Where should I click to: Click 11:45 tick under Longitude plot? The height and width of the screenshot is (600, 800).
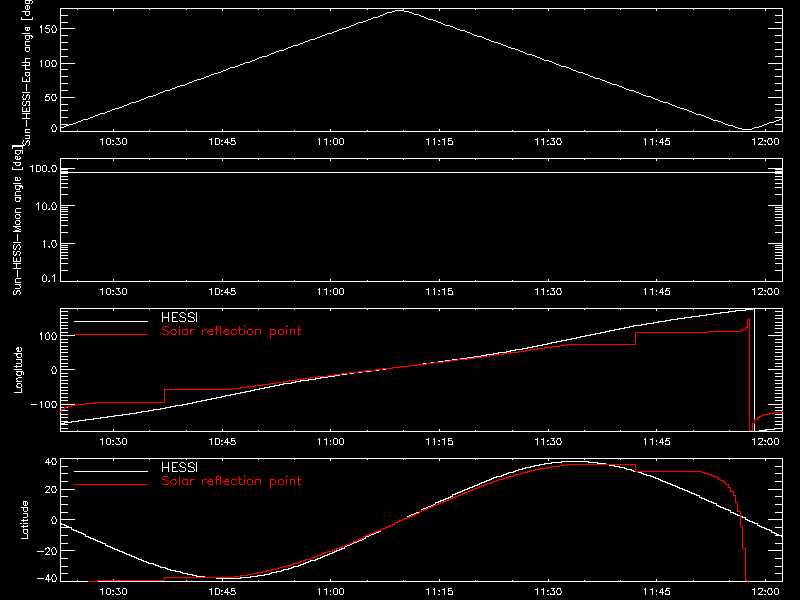[x=657, y=442]
